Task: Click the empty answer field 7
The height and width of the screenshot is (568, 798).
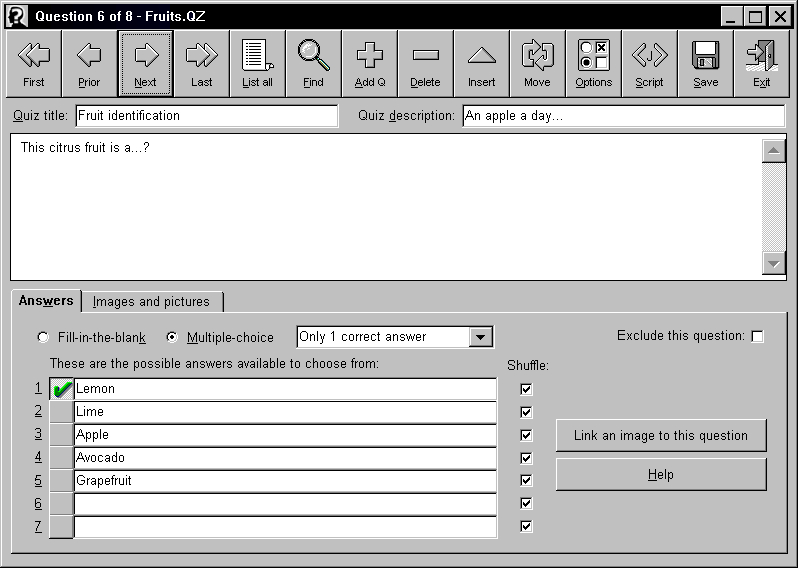Action: click(285, 526)
